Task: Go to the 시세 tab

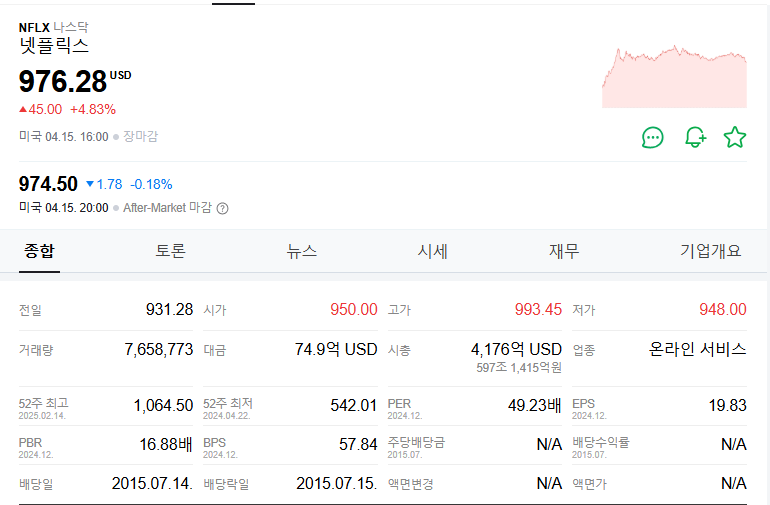Action: (x=433, y=251)
